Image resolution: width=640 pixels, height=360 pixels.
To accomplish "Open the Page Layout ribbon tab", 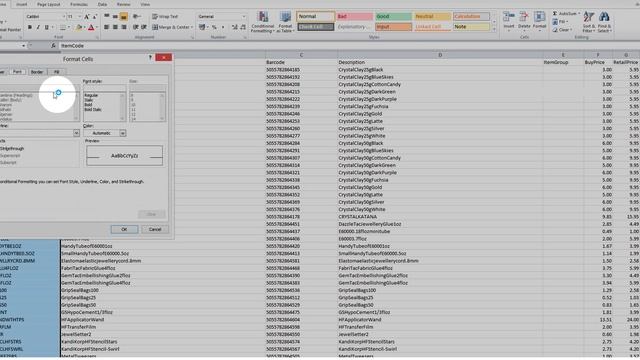I will [49, 4].
